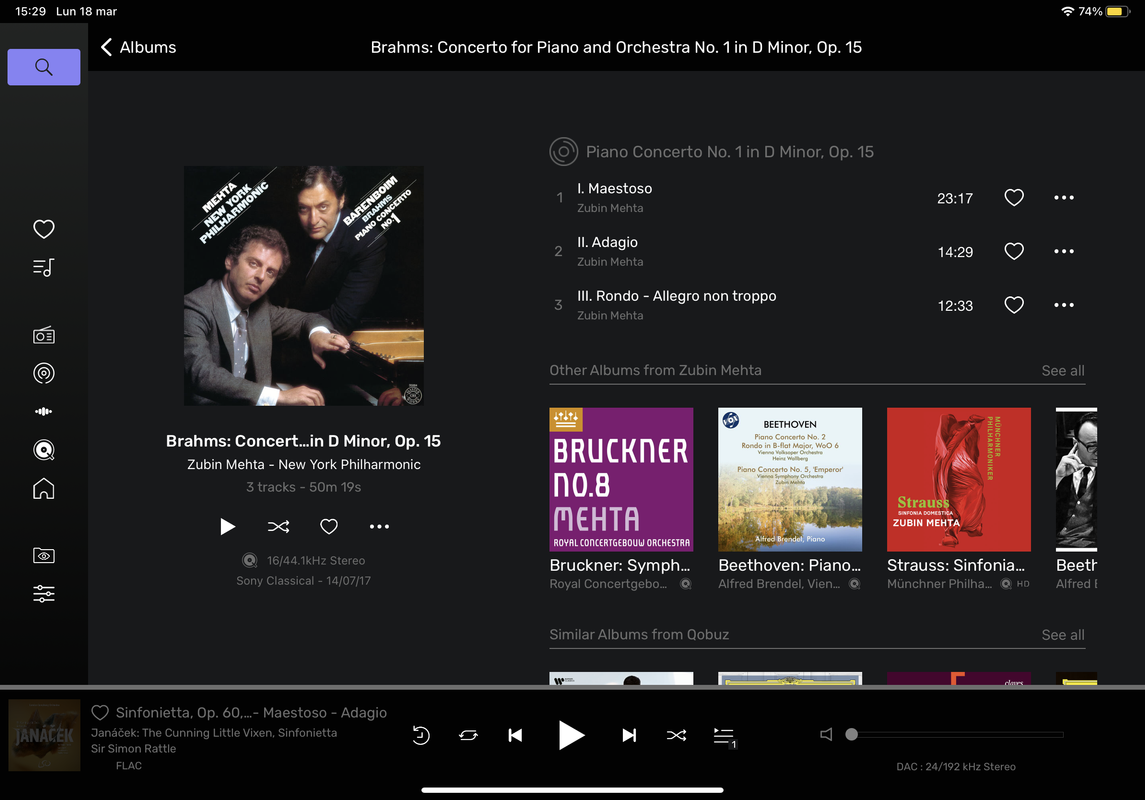Open the Bruckner No.8 Mehta album cover
This screenshot has height=800, width=1145.
(621, 480)
